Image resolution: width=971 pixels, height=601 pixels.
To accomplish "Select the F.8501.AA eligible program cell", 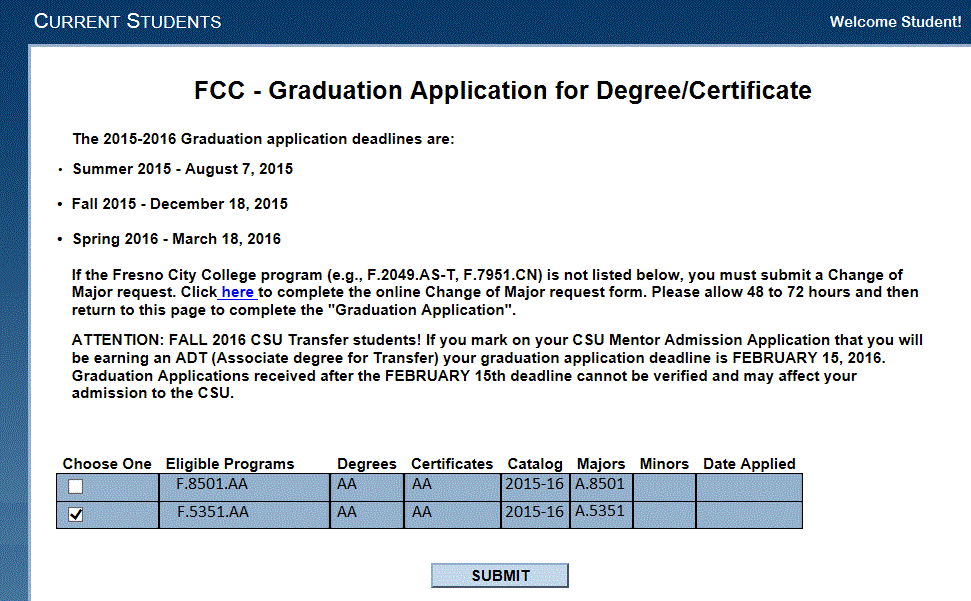I will pyautogui.click(x=245, y=487).
